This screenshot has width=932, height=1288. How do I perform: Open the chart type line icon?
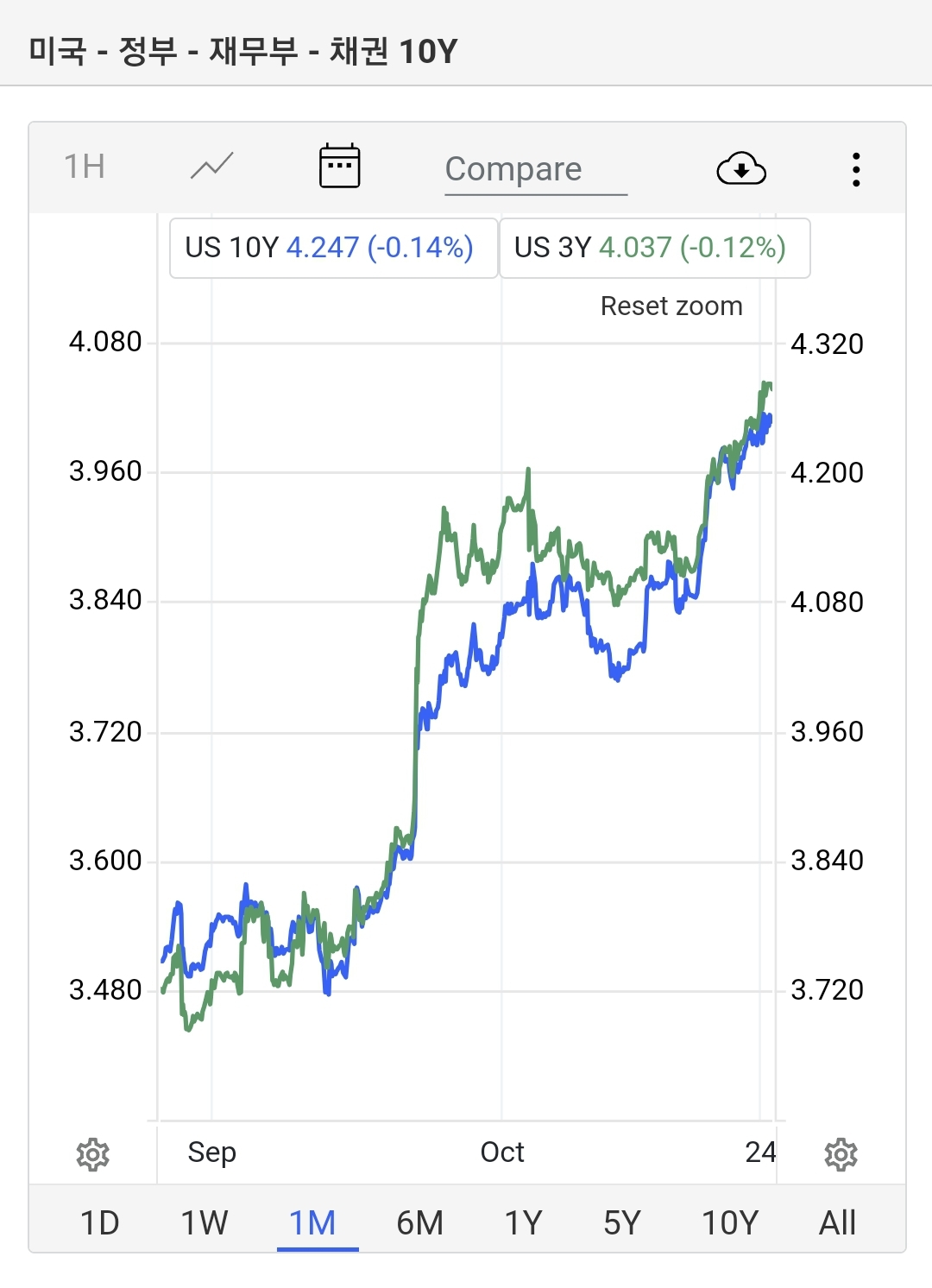click(212, 166)
